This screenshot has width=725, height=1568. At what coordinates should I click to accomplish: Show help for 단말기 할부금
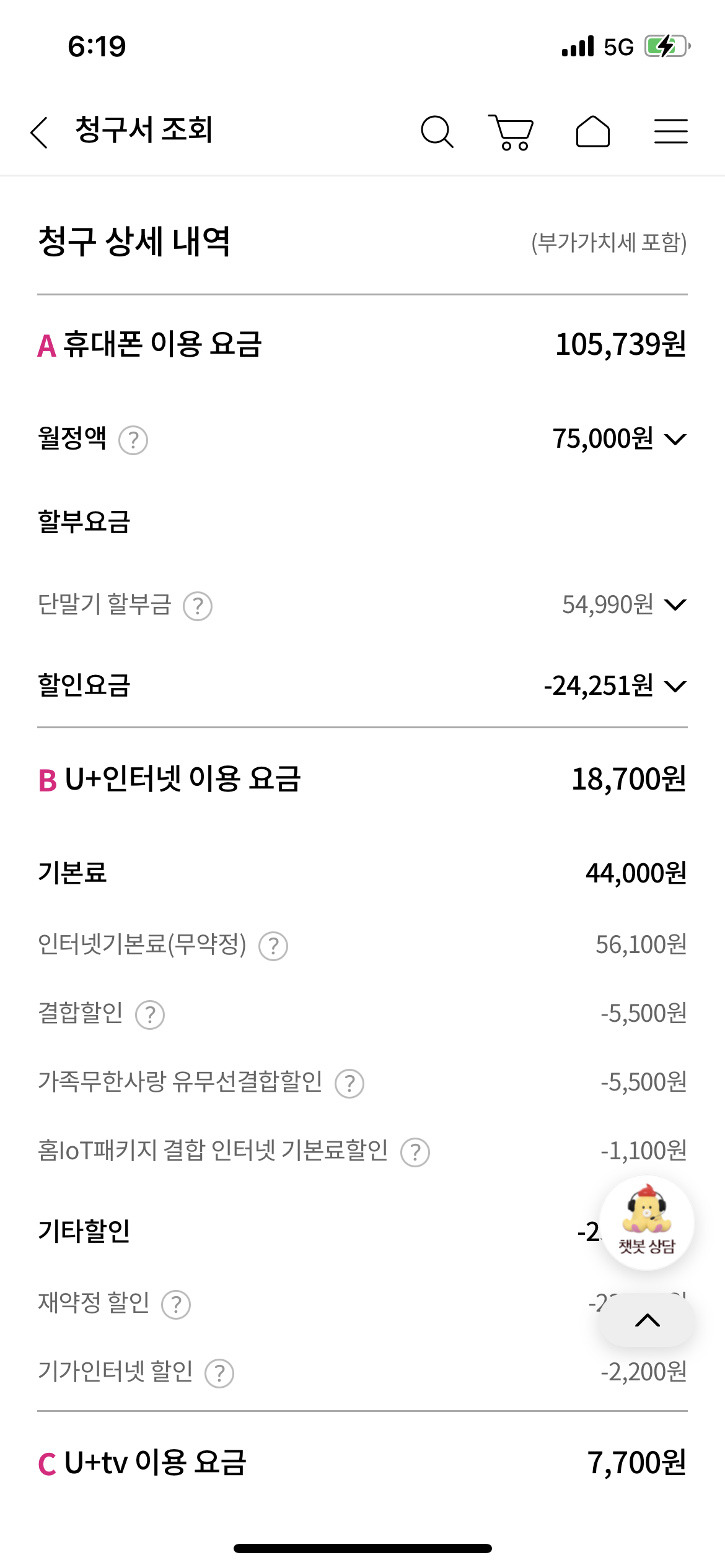click(x=198, y=606)
